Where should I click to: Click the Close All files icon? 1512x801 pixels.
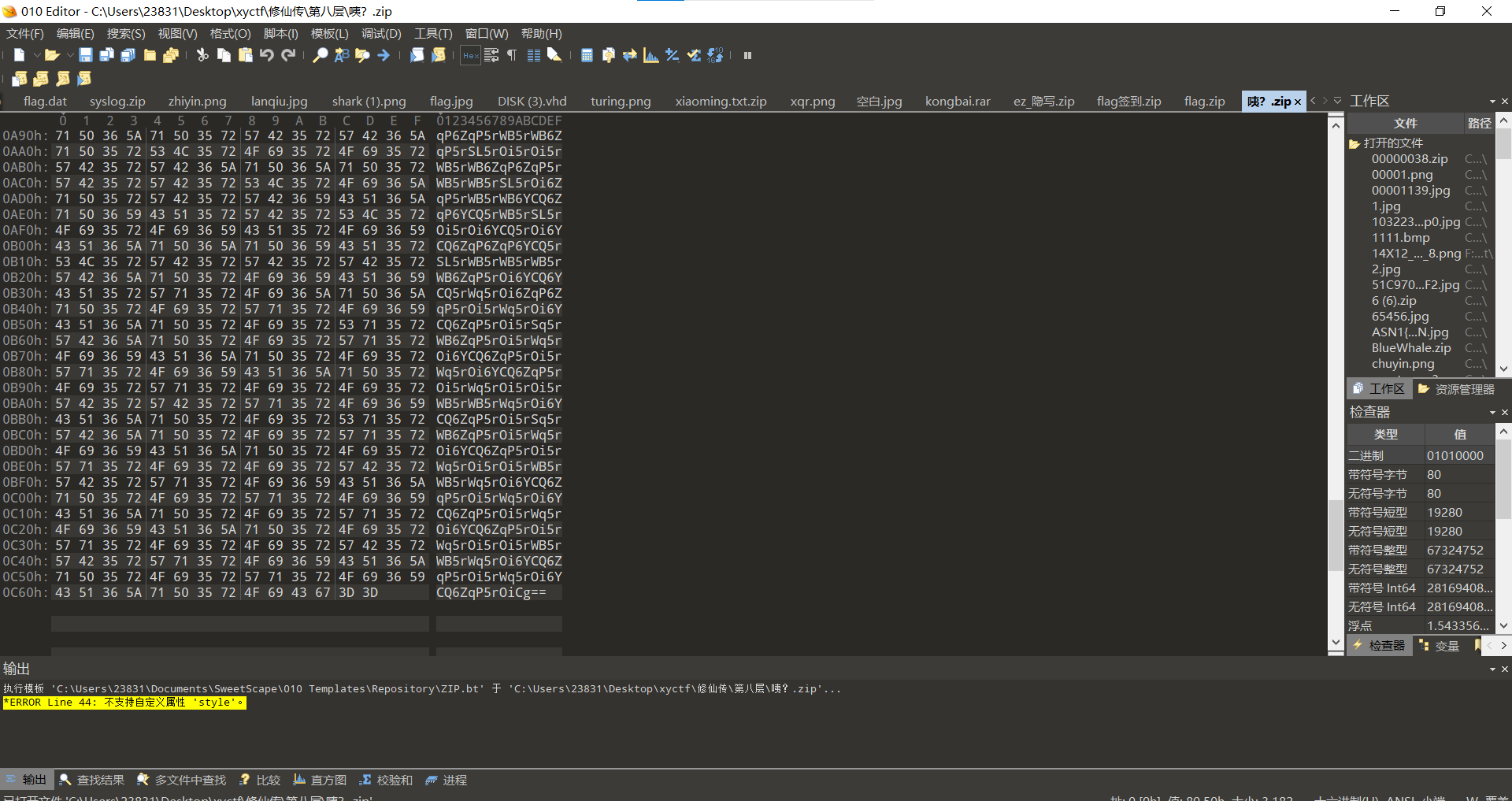pyautogui.click(x=171, y=55)
